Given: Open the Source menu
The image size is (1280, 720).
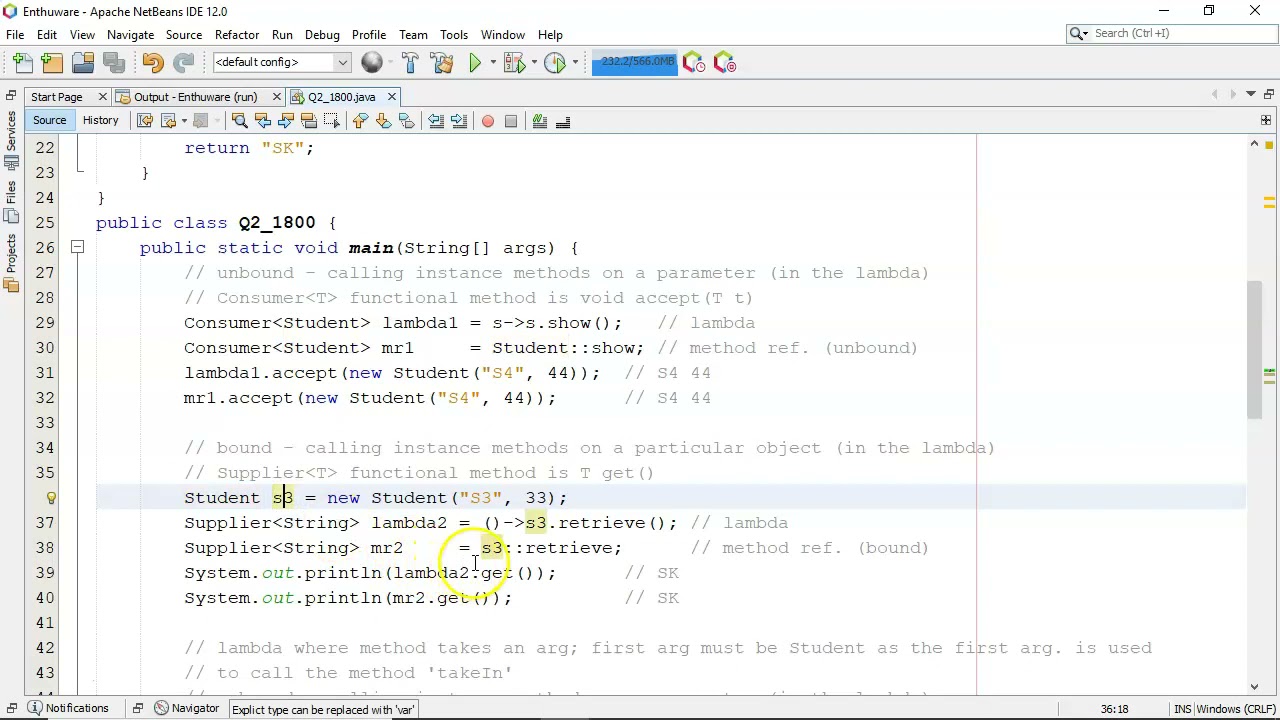Looking at the screenshot, I should [x=184, y=34].
